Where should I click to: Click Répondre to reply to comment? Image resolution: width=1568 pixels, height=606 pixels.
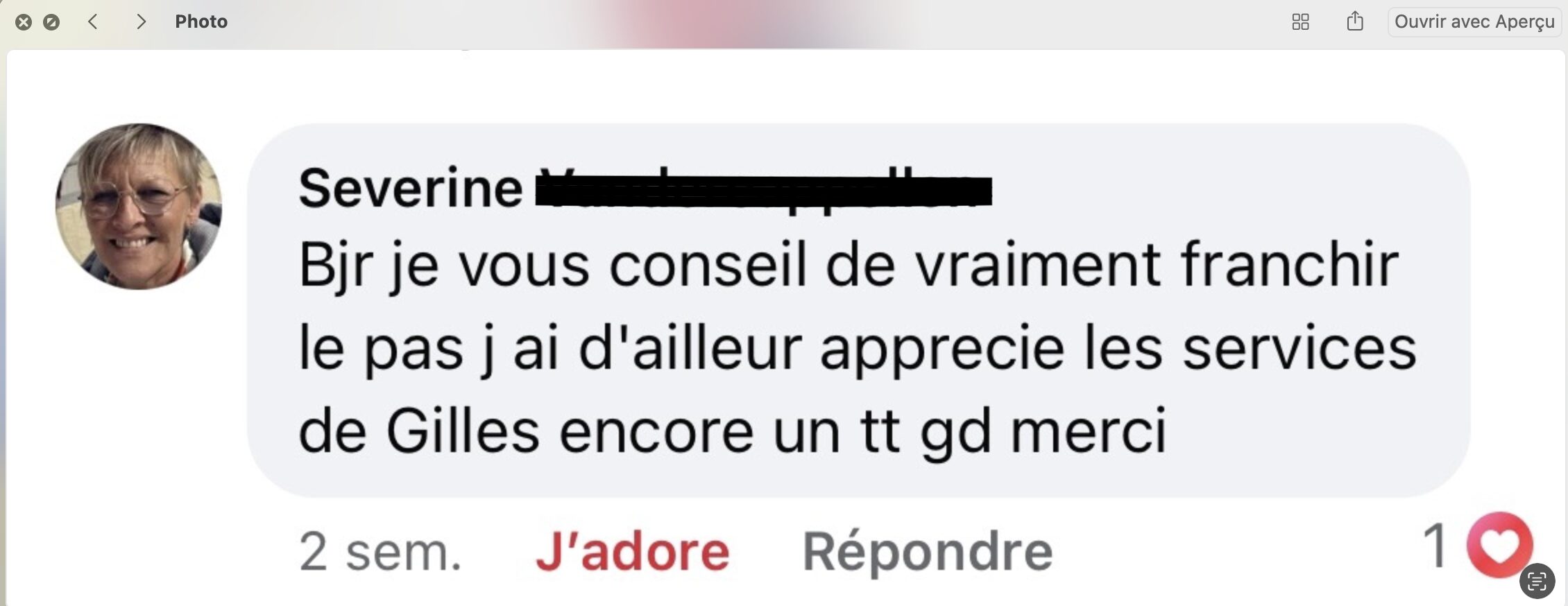tap(928, 553)
